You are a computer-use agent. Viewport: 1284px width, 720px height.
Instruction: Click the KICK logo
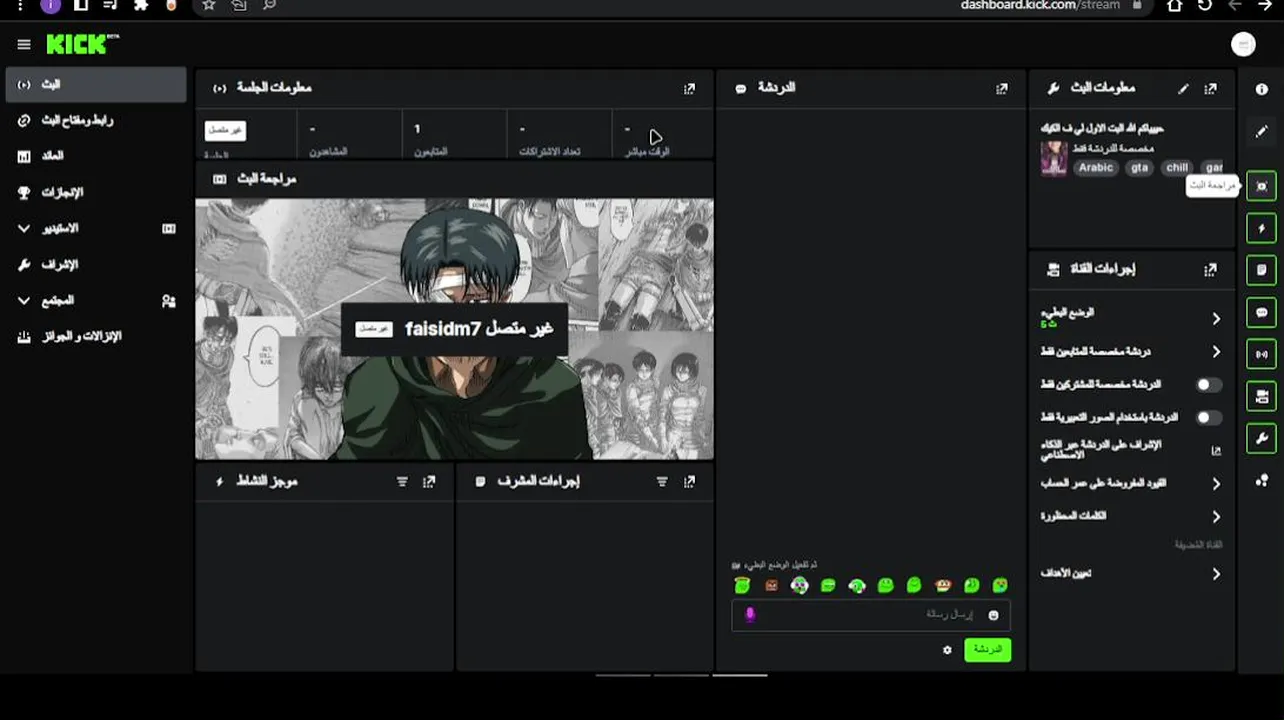pyautogui.click(x=82, y=44)
